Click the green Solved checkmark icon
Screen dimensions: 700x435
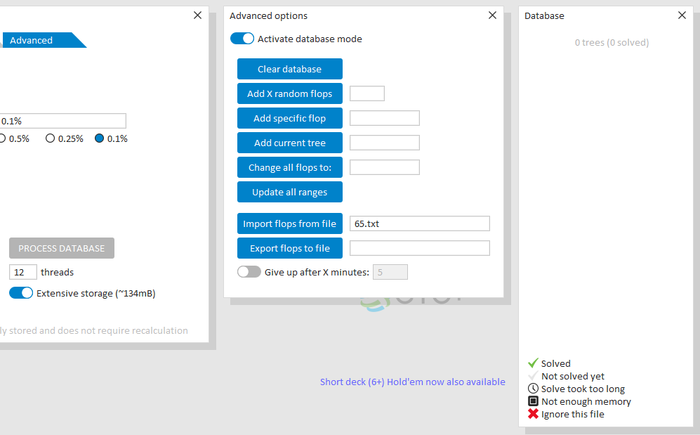pyautogui.click(x=533, y=363)
